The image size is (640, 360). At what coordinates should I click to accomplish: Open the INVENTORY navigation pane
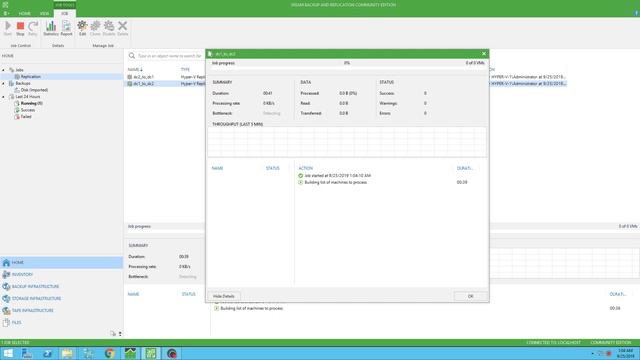pyautogui.click(x=61, y=274)
